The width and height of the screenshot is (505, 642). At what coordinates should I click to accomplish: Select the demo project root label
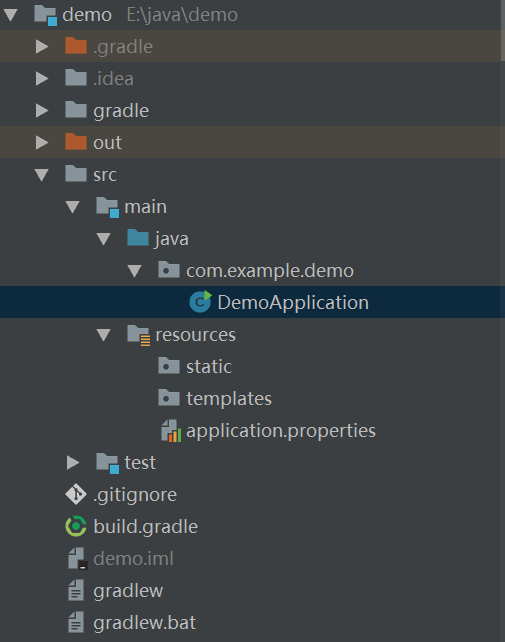click(x=87, y=15)
